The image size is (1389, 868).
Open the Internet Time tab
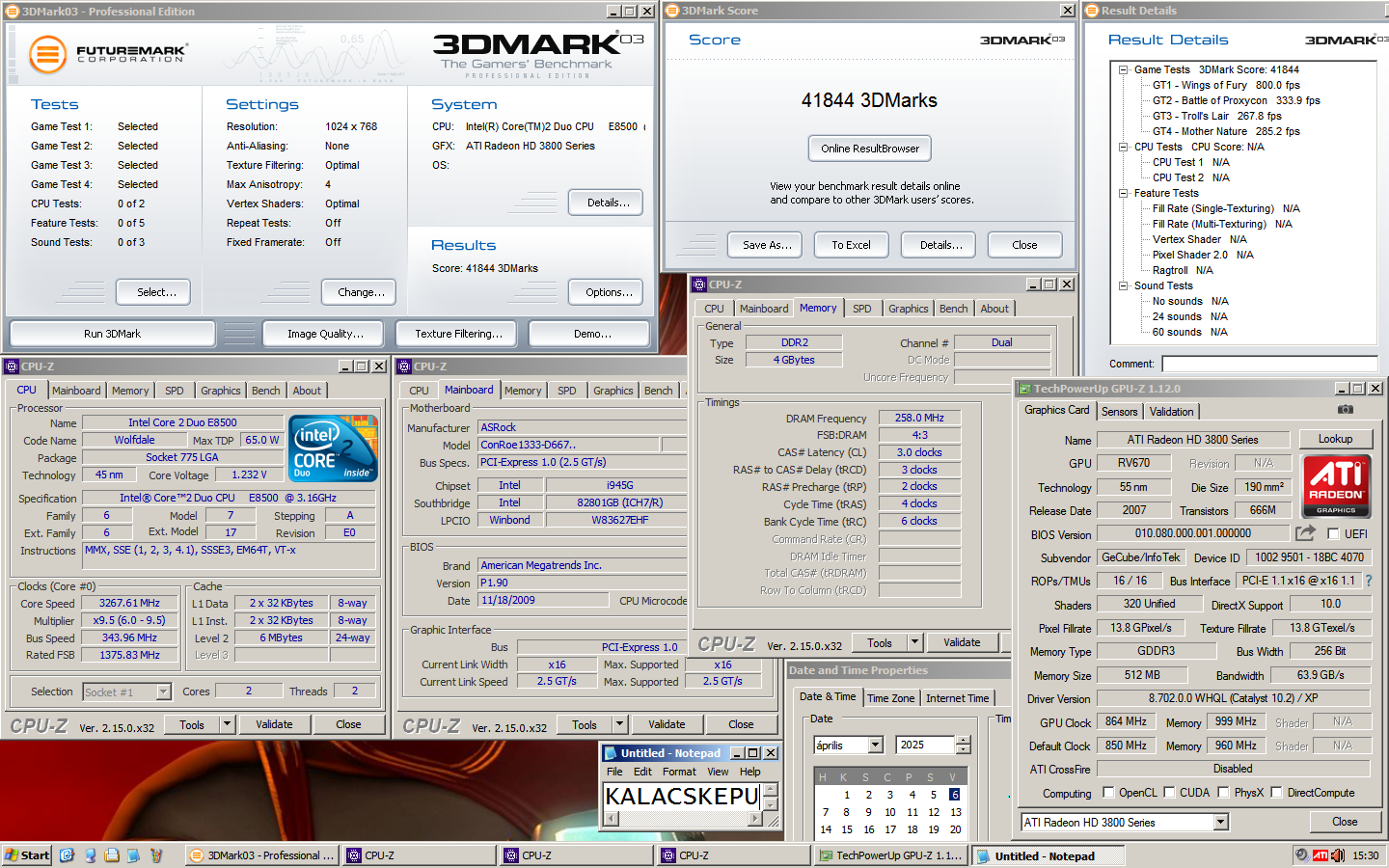pos(957,698)
